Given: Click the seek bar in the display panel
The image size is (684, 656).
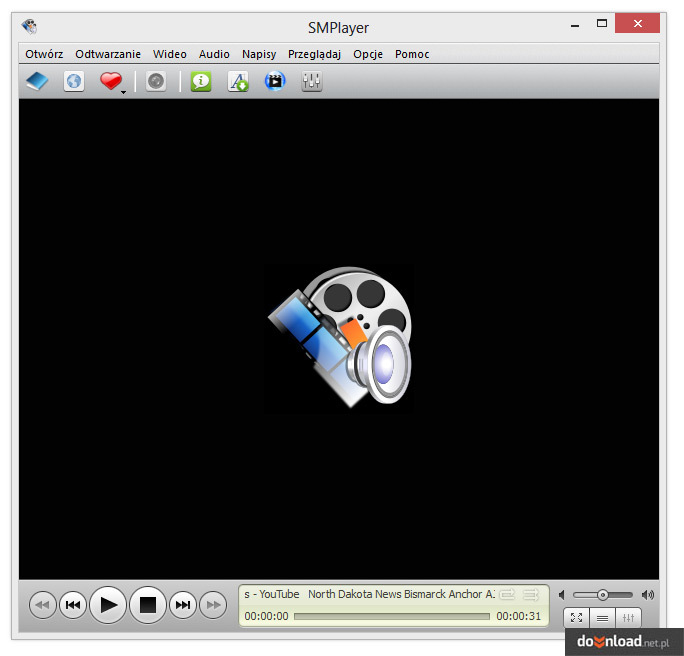Looking at the screenshot, I should tap(392, 616).
